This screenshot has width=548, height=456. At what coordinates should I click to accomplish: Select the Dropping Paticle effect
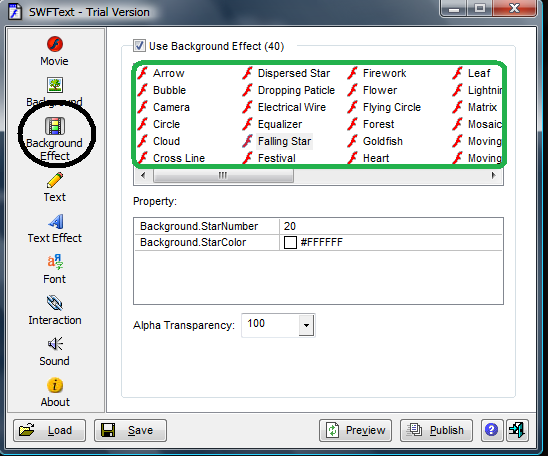289,90
